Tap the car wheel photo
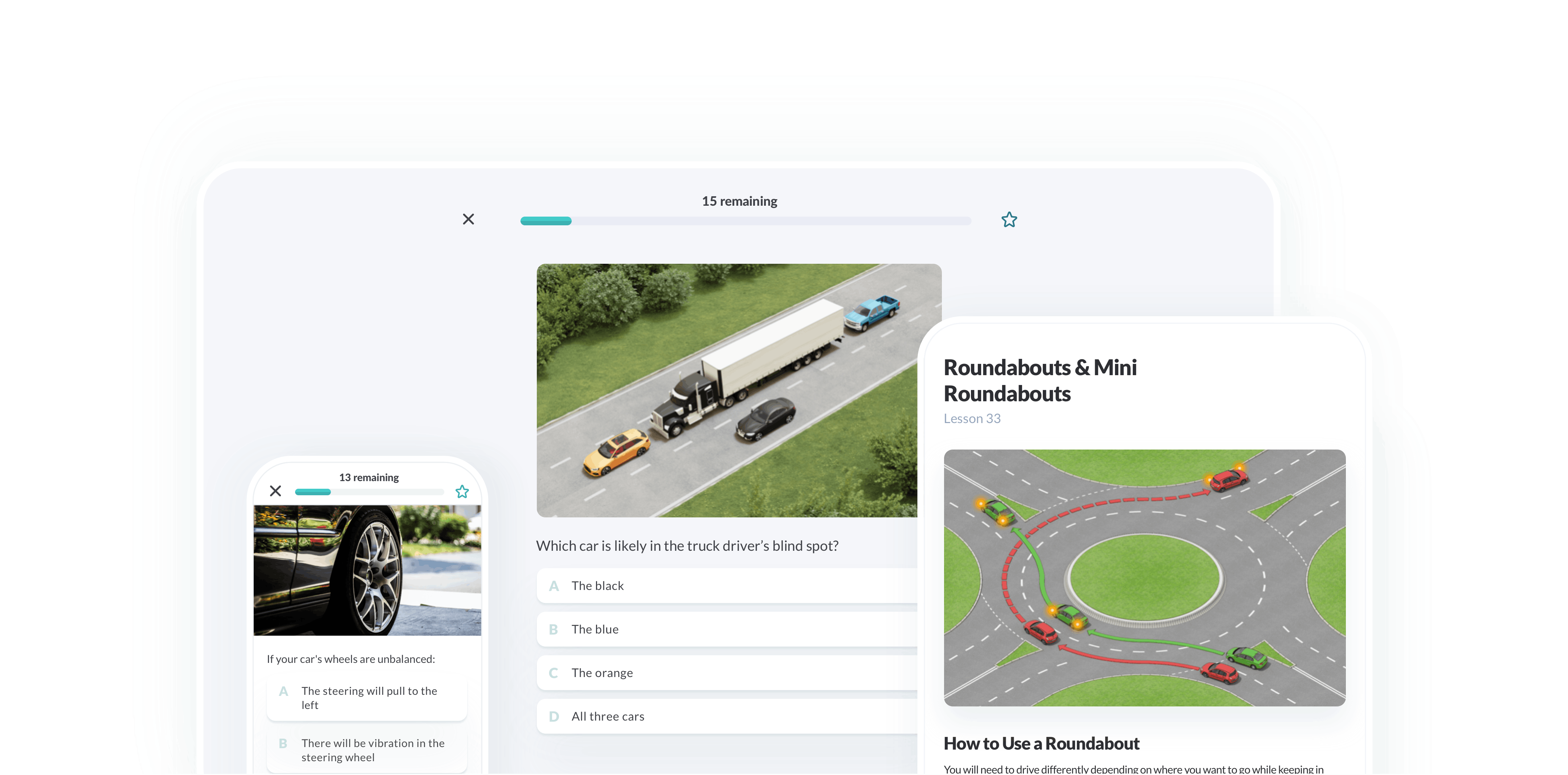The height and width of the screenshot is (775, 1568). point(367,570)
